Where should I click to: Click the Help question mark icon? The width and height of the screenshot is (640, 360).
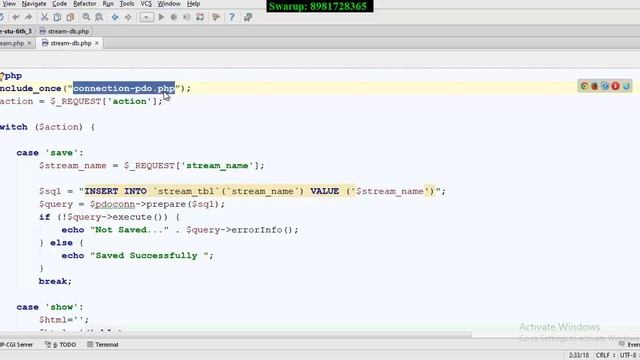[232, 17]
